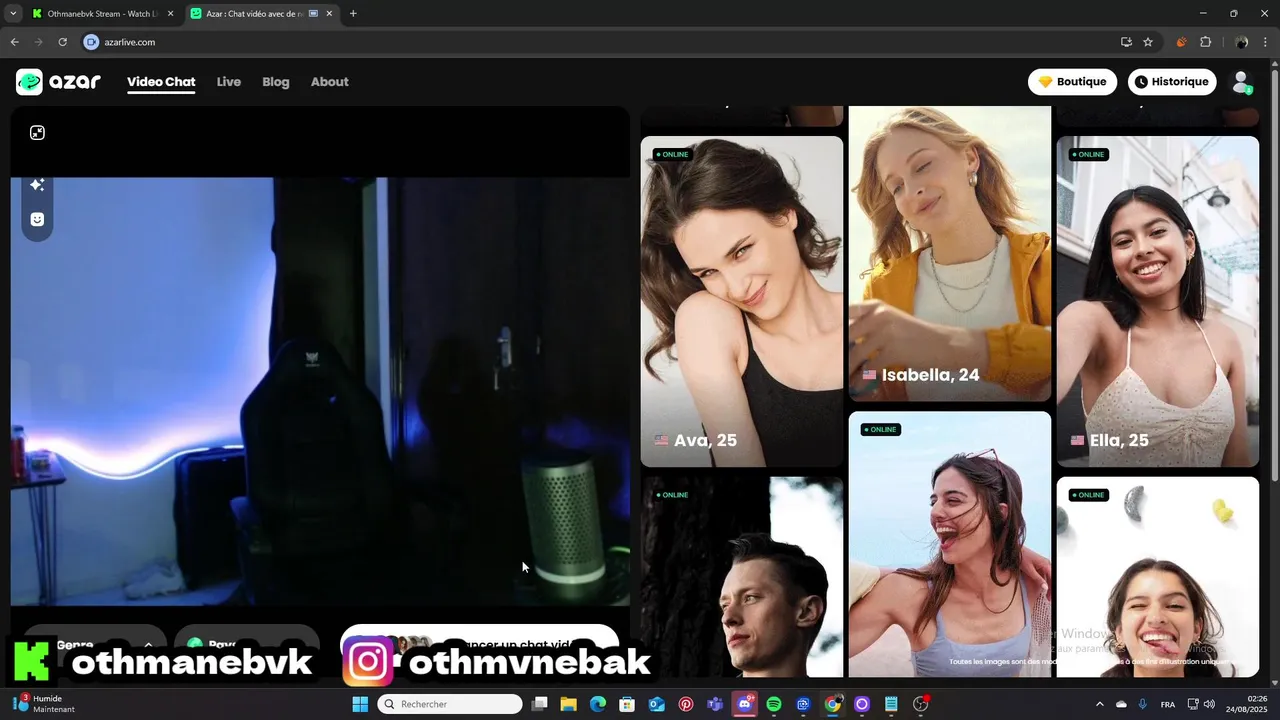
Task: Click the Azar logo in header
Action: coord(58,82)
